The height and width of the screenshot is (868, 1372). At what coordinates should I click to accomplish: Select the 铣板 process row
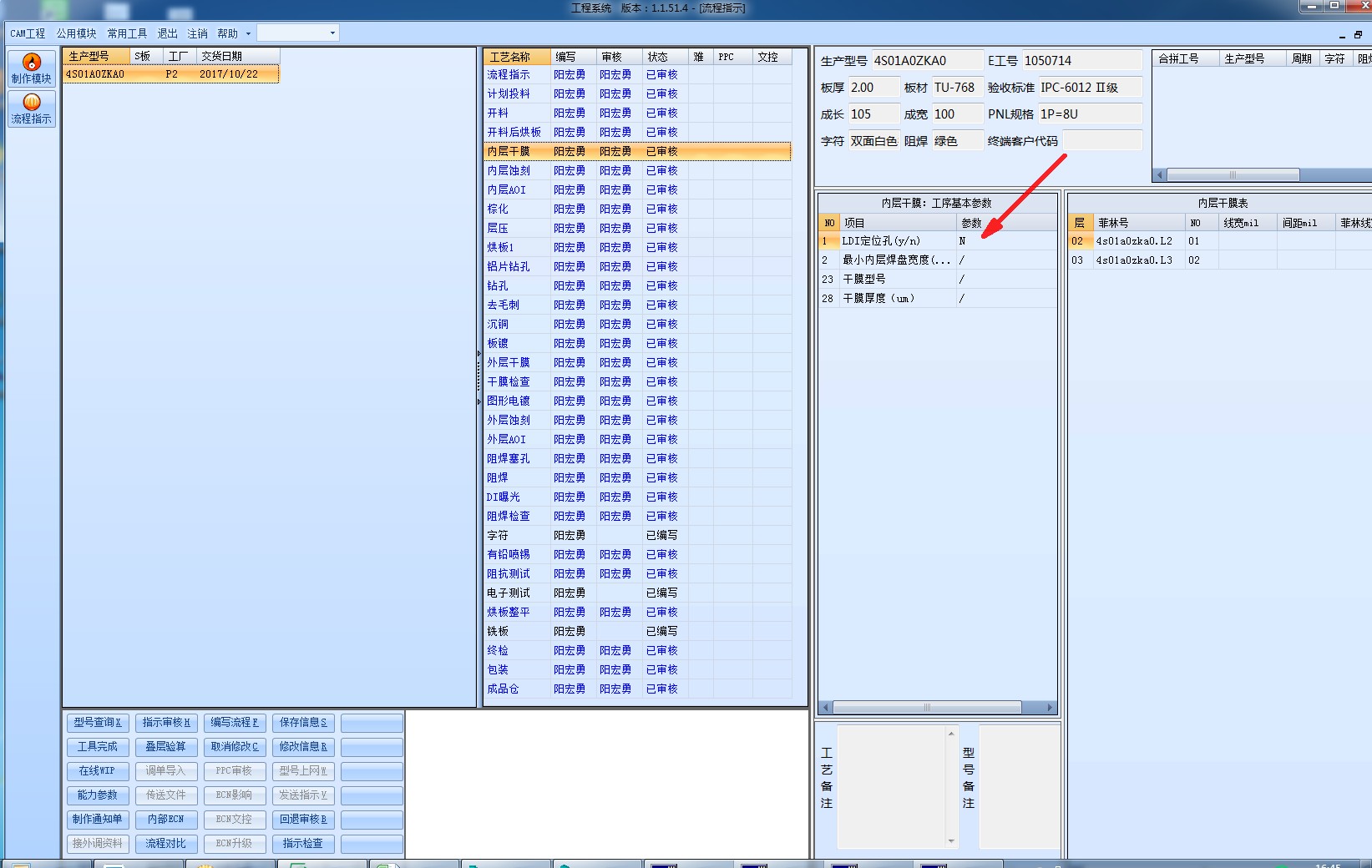637,631
